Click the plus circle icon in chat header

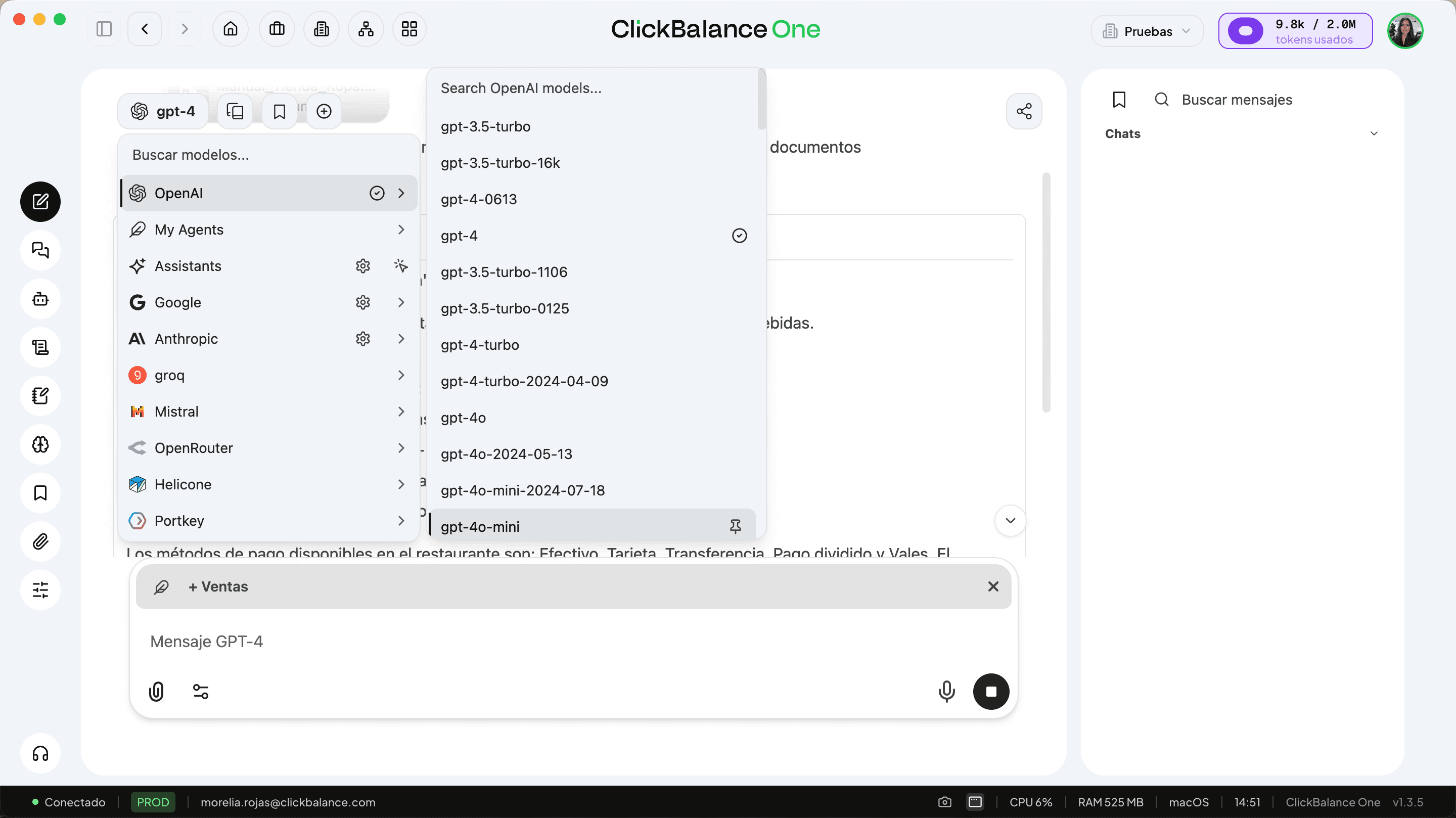(324, 111)
